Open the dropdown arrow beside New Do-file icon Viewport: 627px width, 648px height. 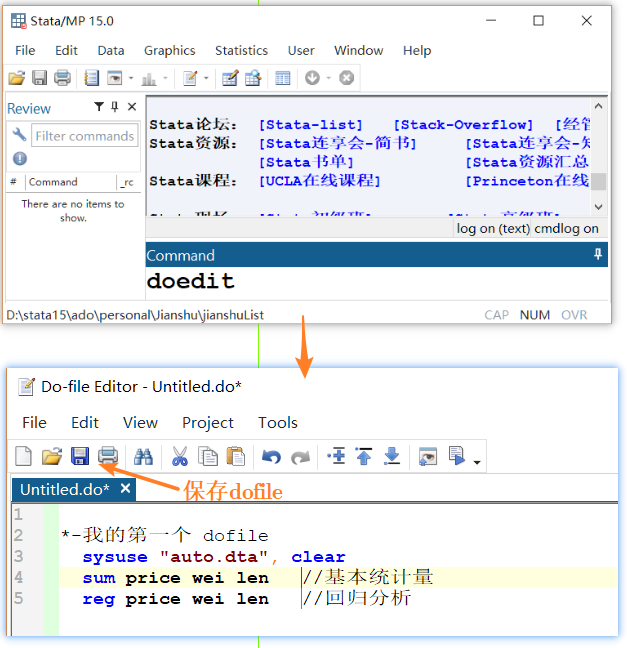[206, 78]
